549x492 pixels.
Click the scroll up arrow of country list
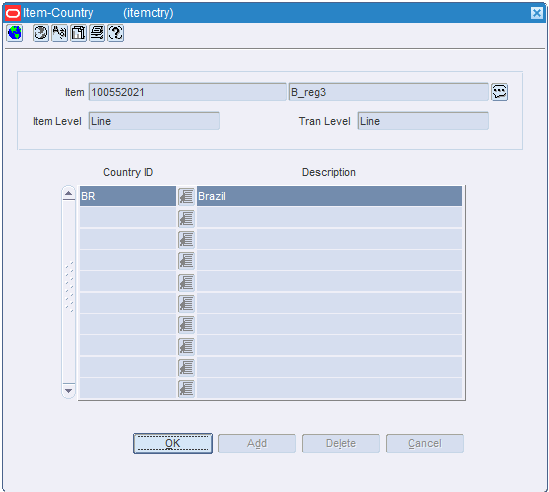(x=69, y=193)
